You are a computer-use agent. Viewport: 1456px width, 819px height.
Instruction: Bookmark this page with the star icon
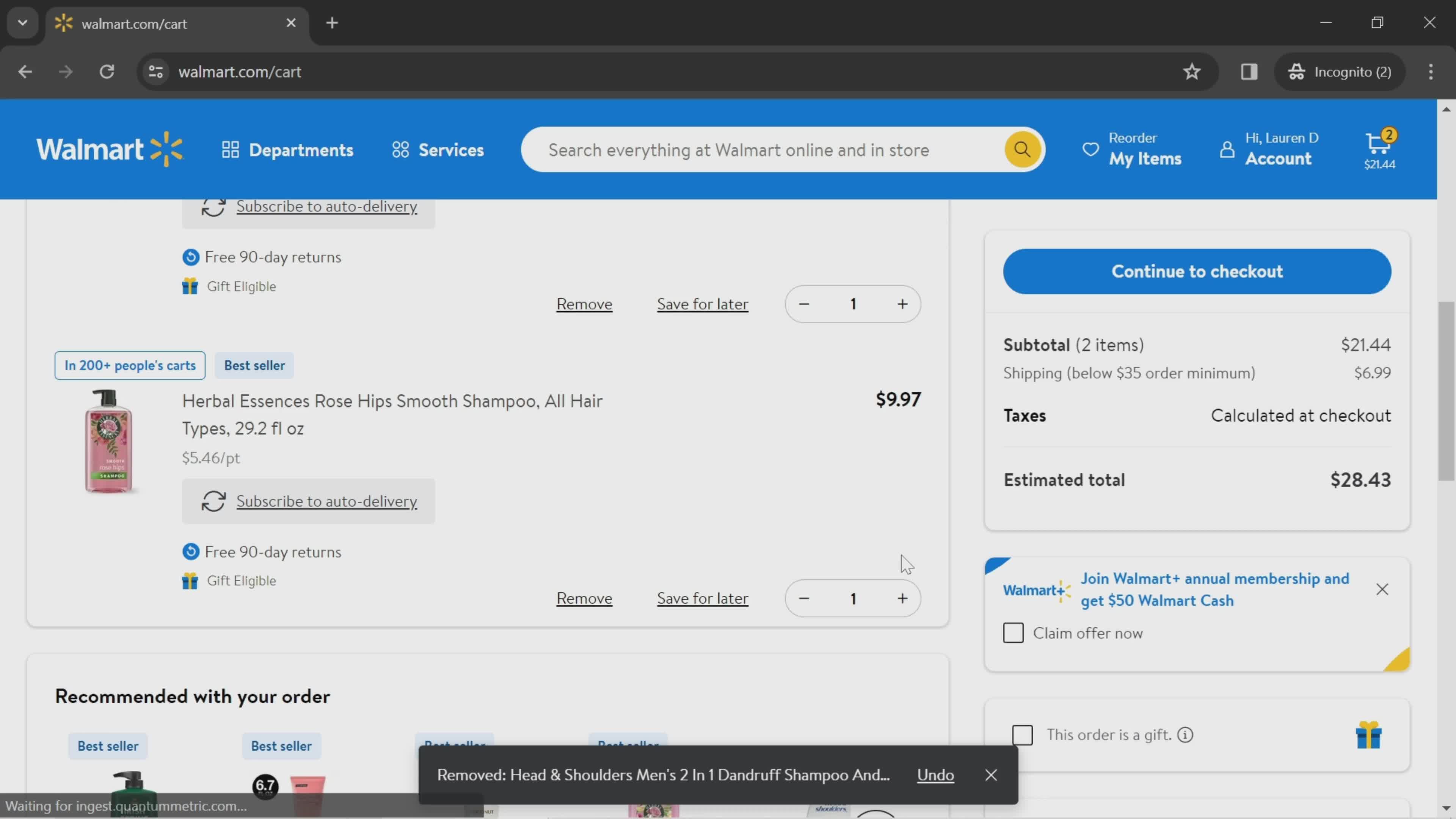pos(1192,72)
